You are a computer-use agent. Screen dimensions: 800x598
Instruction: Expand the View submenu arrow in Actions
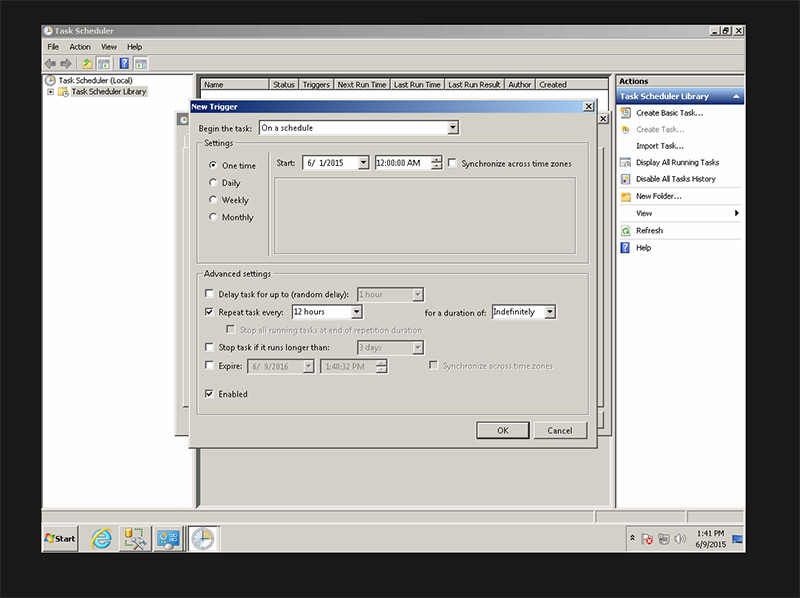tap(736, 213)
